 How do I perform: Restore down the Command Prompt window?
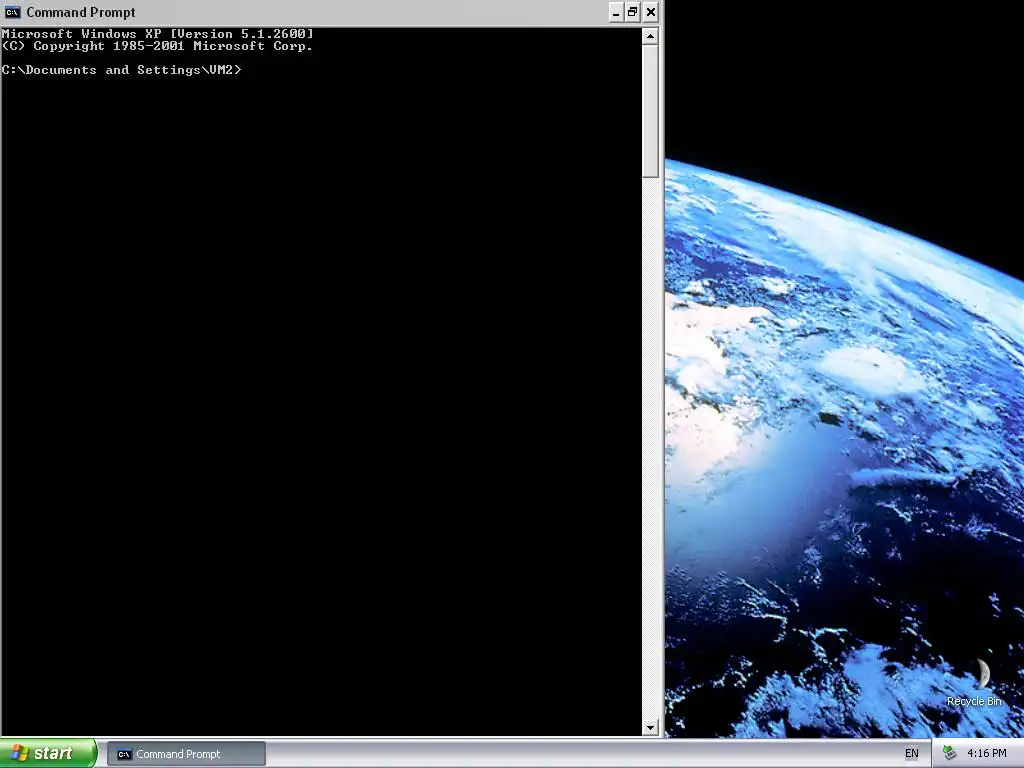coord(633,12)
